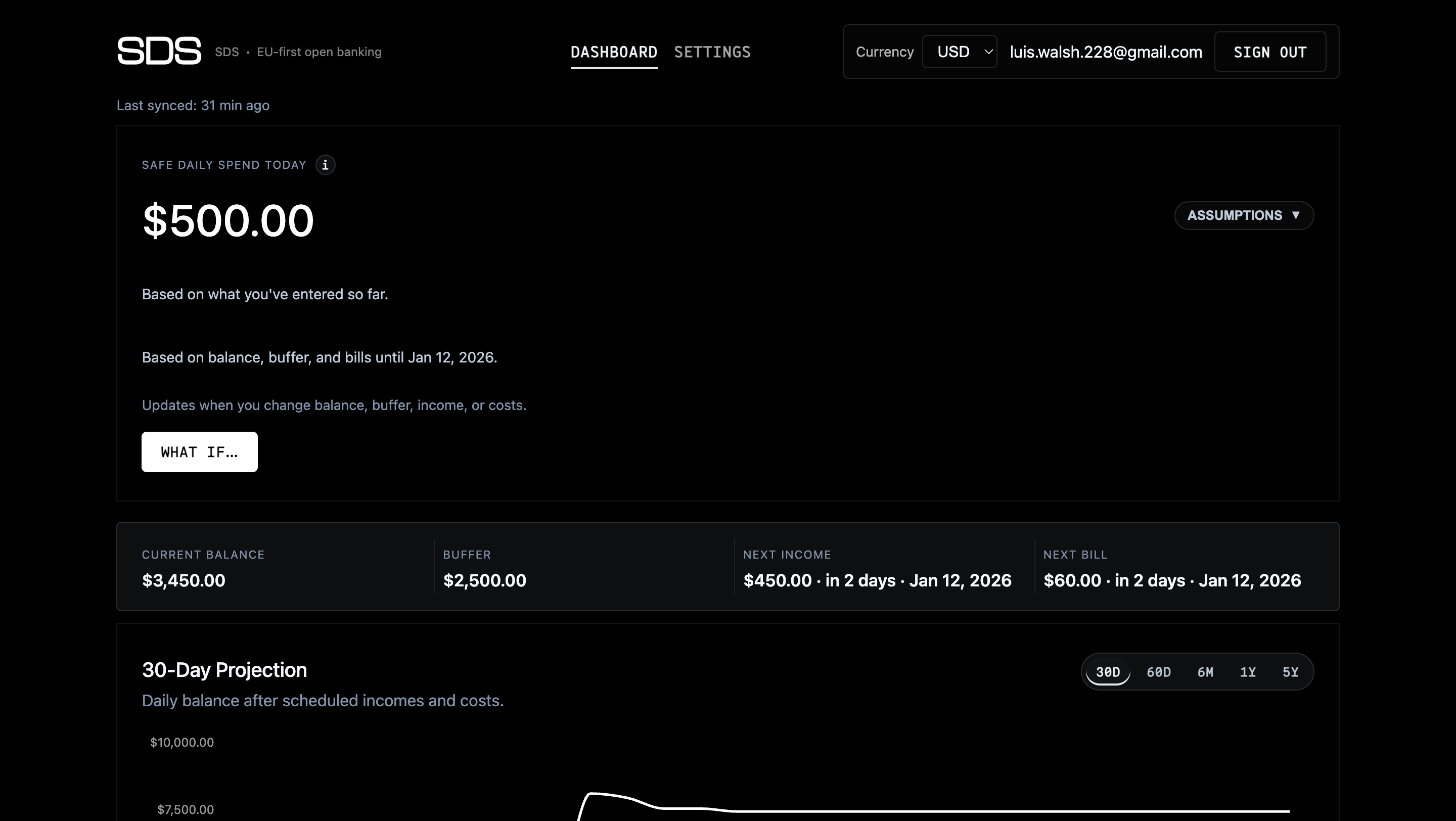Click the next bill $60.00 entry
The image size is (1456, 821).
1172,580
